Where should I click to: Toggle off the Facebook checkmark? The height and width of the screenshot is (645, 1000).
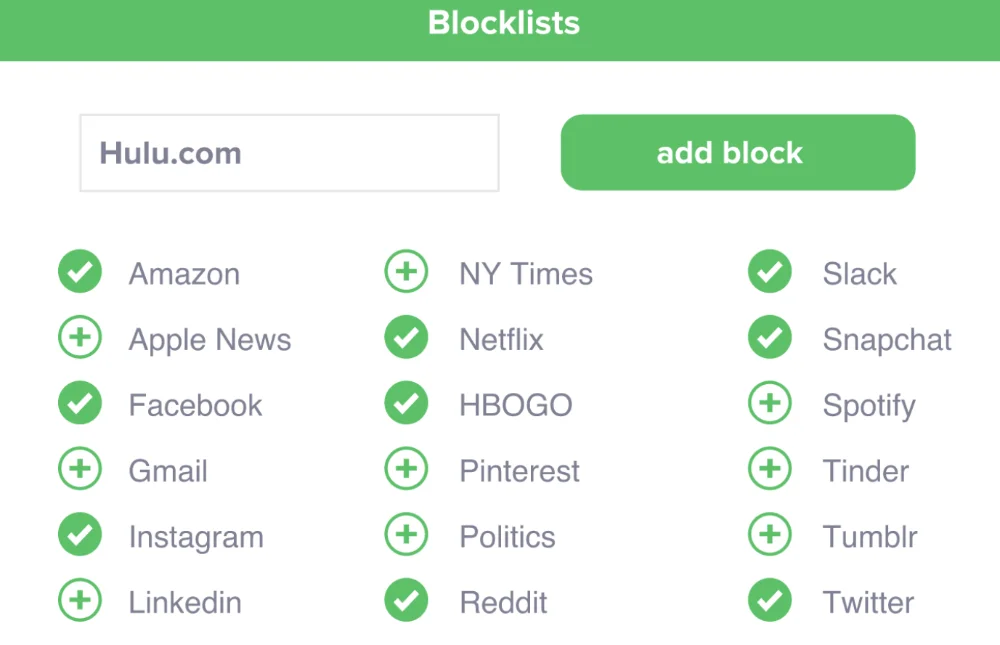[80, 404]
